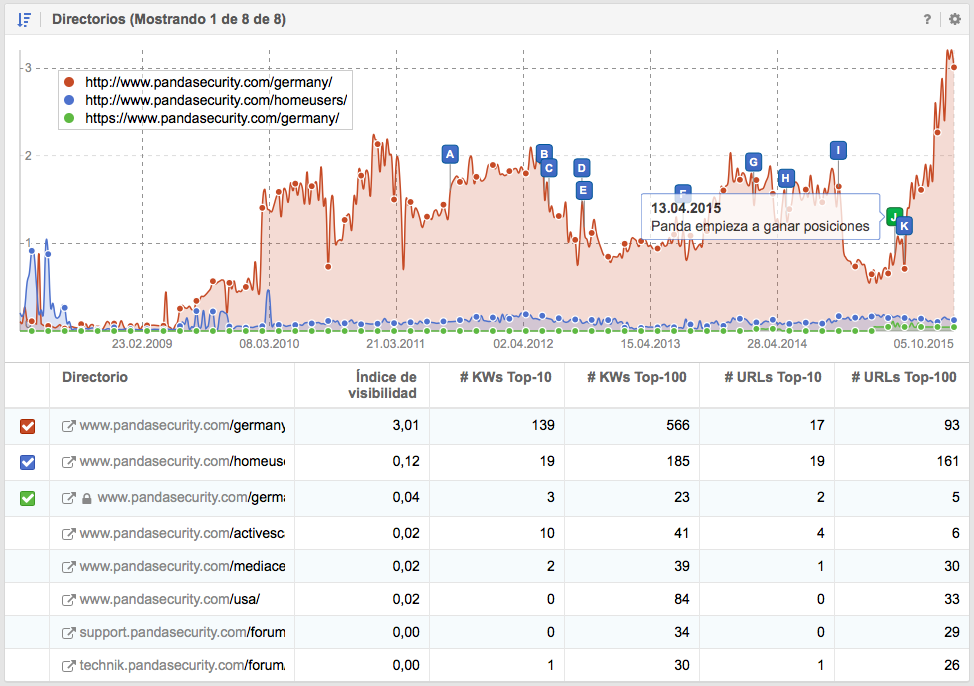The height and width of the screenshot is (686, 974).
Task: Click external link icon for activescan row
Action: pos(69,533)
